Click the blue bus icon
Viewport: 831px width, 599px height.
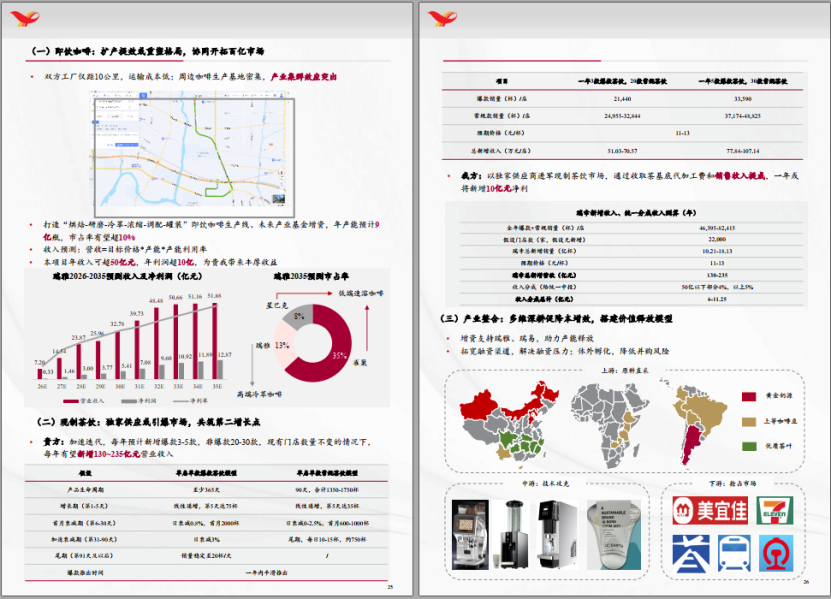734,553
